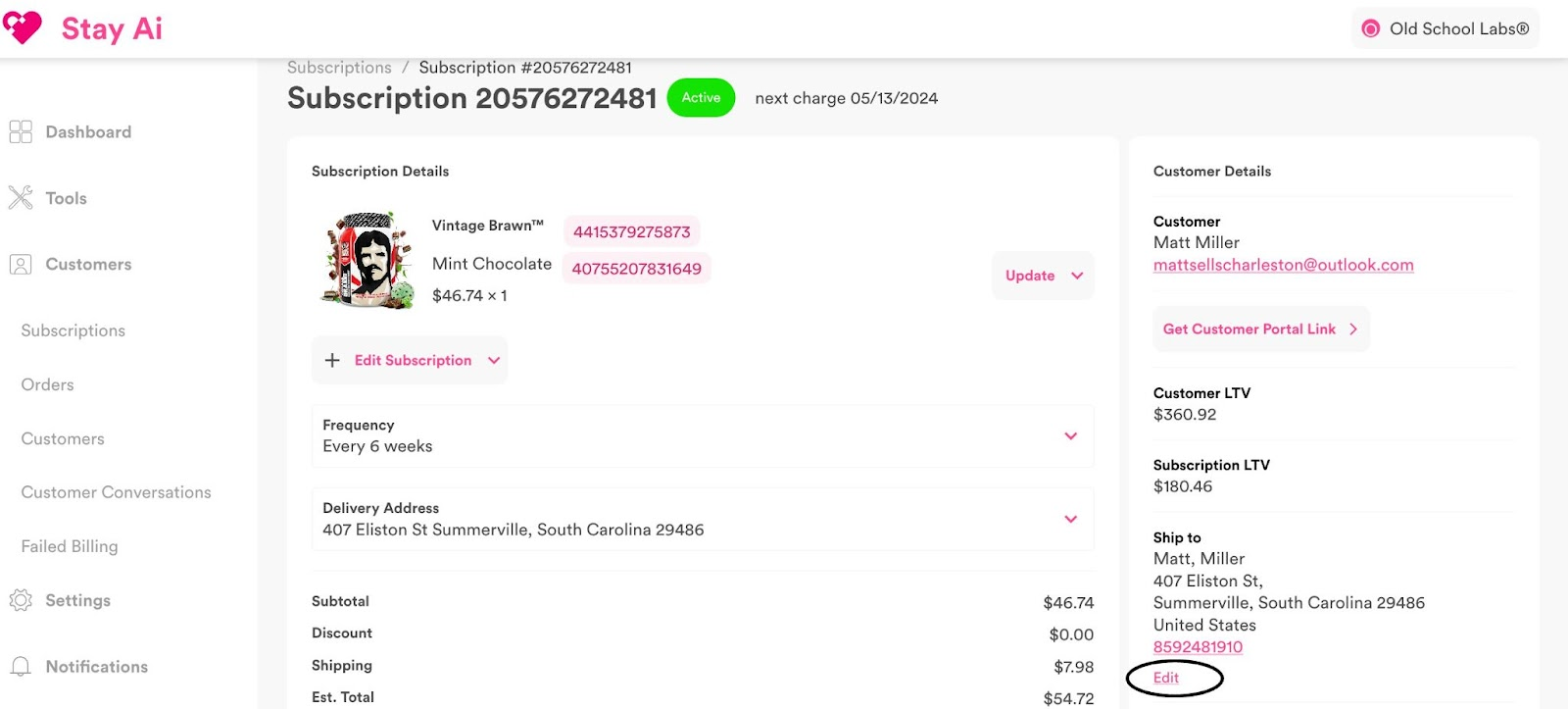Click the Vintage Brawn product name

click(x=488, y=226)
